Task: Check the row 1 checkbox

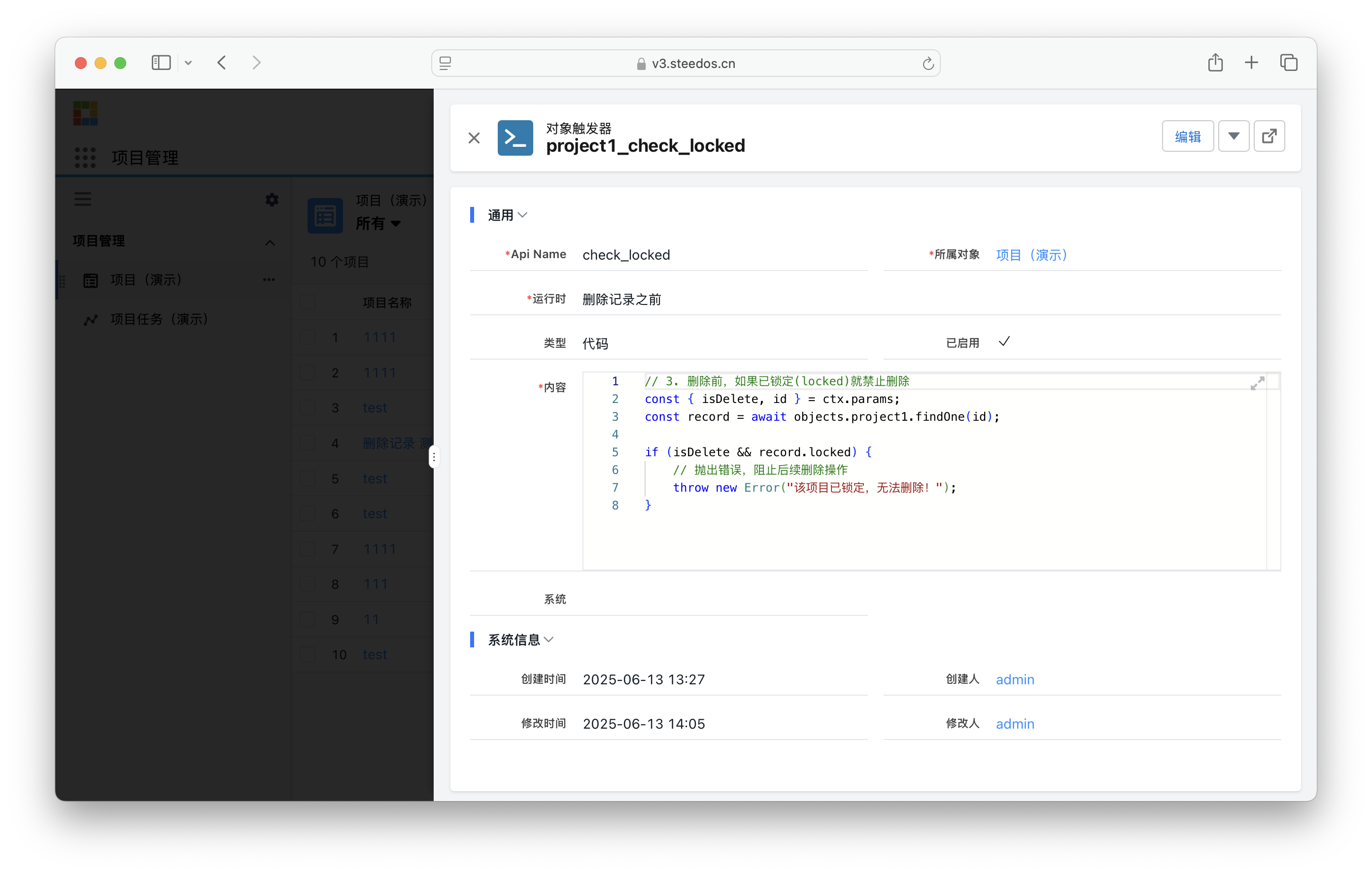Action: click(x=308, y=336)
